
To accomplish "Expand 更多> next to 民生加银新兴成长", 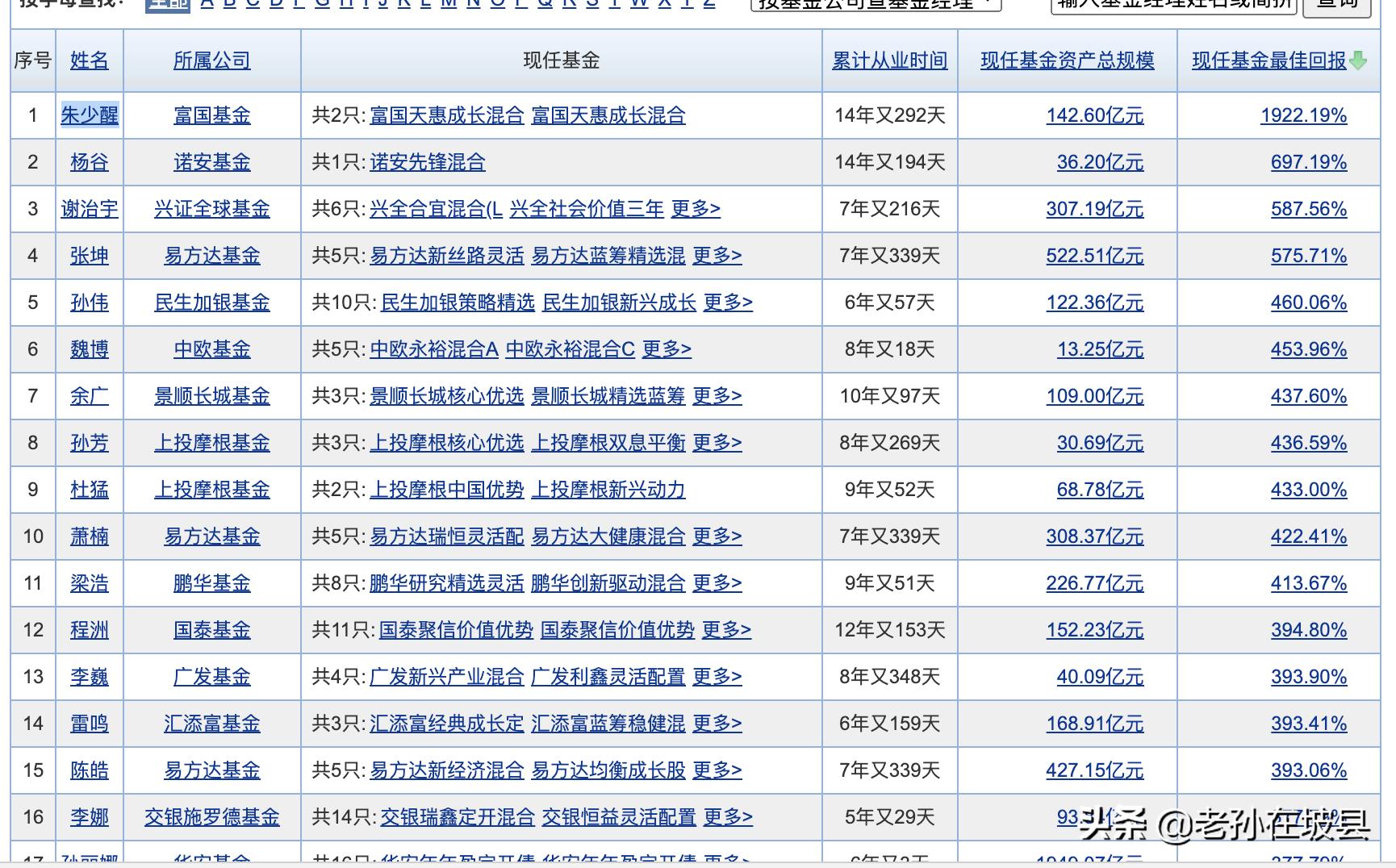I will 729,303.
